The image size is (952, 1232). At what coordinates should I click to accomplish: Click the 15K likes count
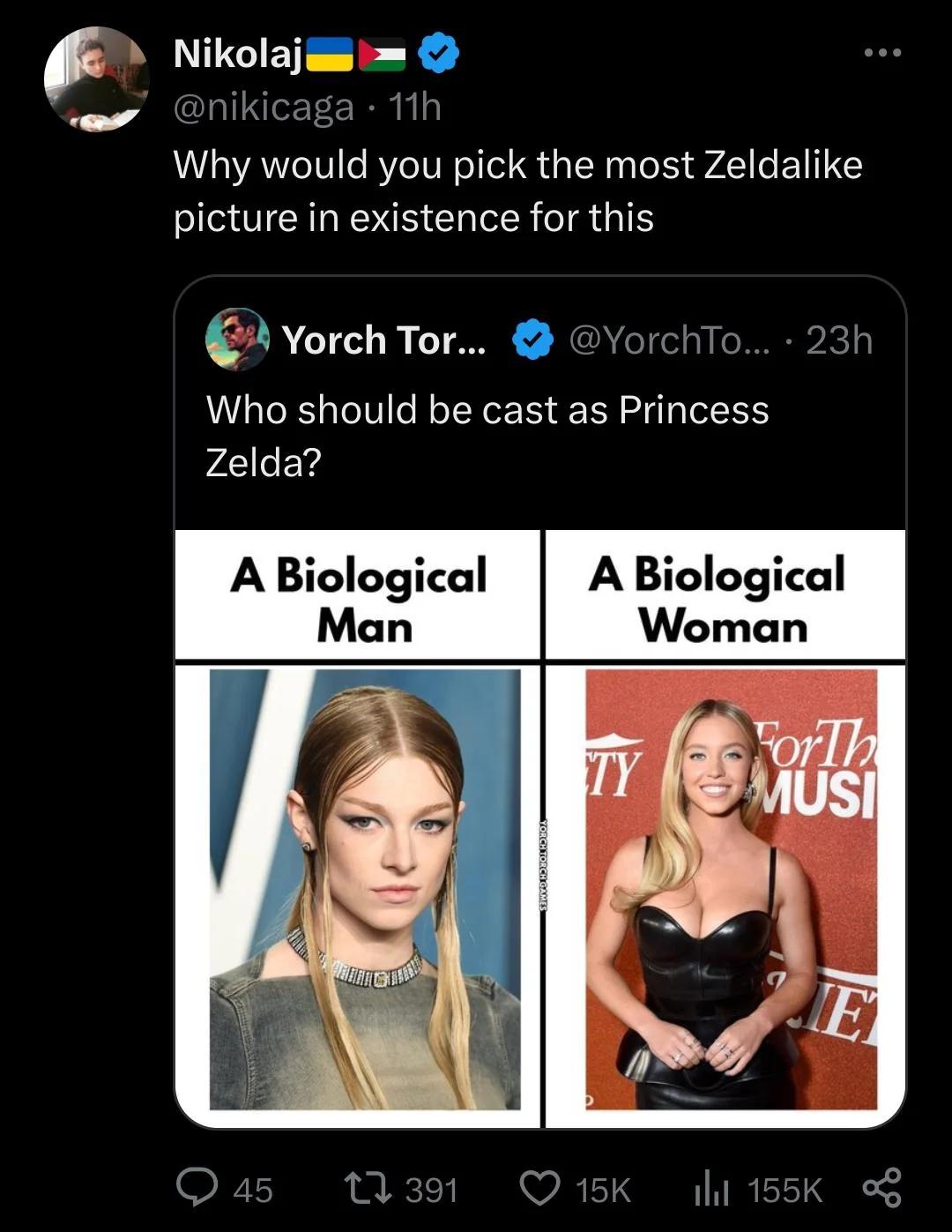click(603, 1190)
